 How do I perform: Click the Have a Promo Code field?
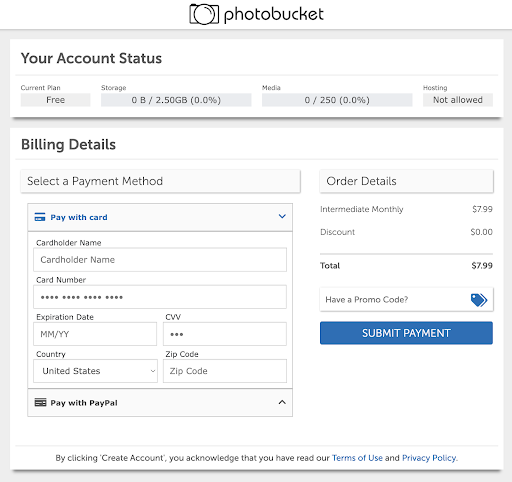[x=406, y=300]
